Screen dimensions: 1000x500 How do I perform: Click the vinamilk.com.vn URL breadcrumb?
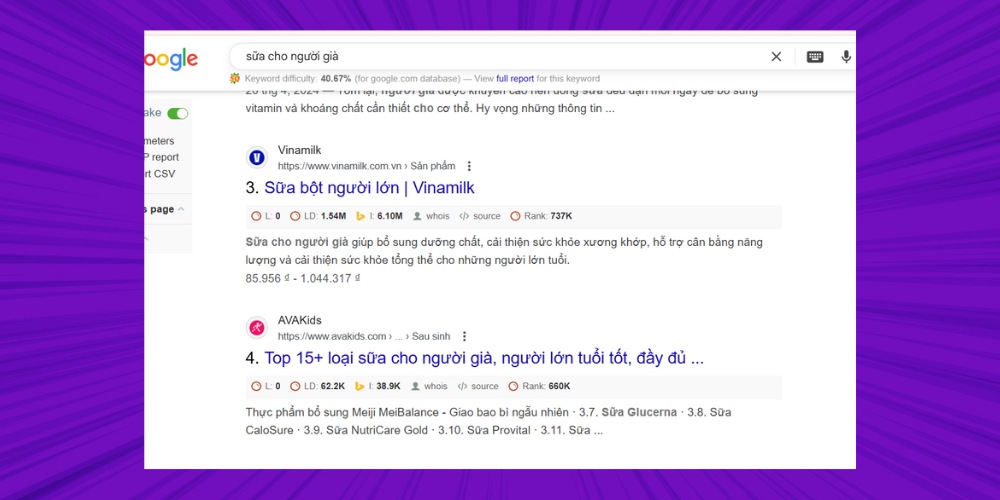(x=367, y=166)
